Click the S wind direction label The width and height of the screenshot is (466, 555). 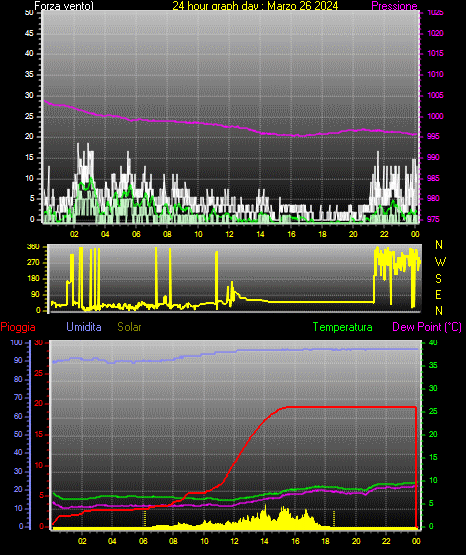[438, 279]
